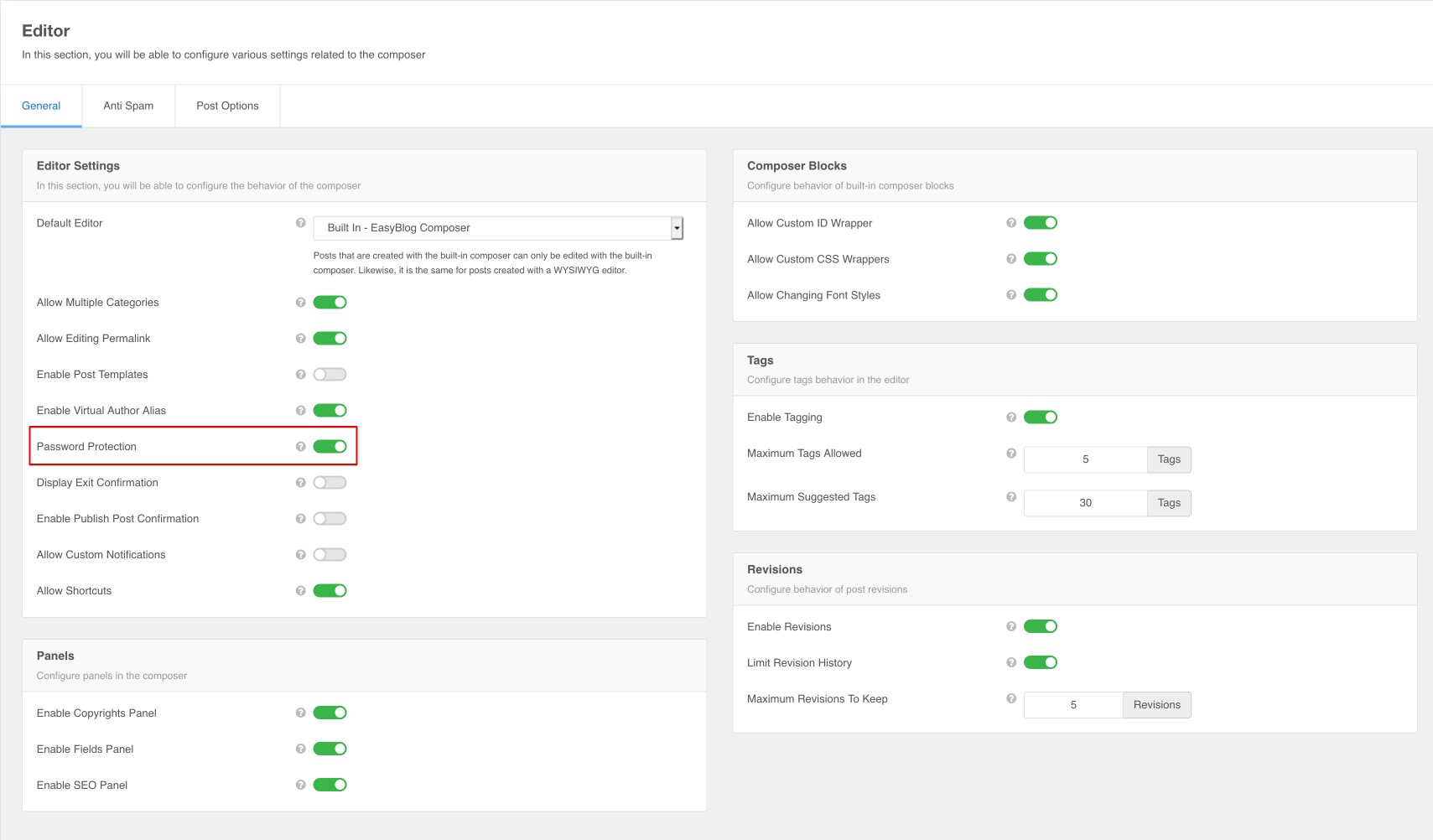This screenshot has height=840, width=1433.
Task: Click help icon beside Enable Post Templates
Action: pyautogui.click(x=300, y=375)
